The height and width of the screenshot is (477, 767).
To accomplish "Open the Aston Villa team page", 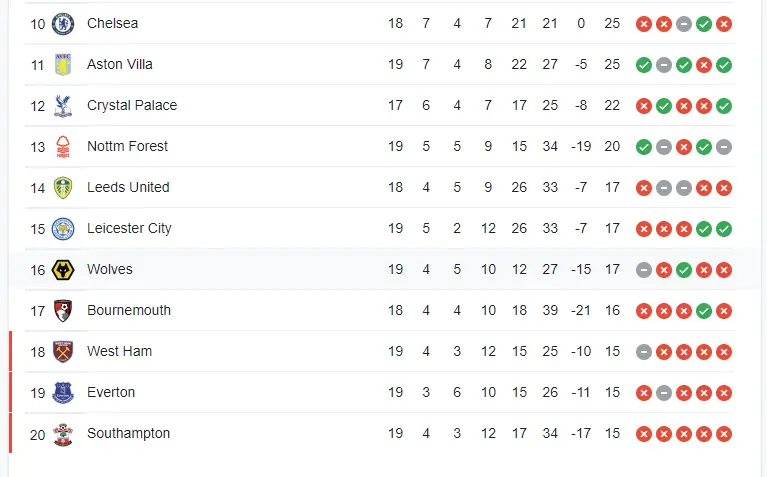I will click(119, 64).
